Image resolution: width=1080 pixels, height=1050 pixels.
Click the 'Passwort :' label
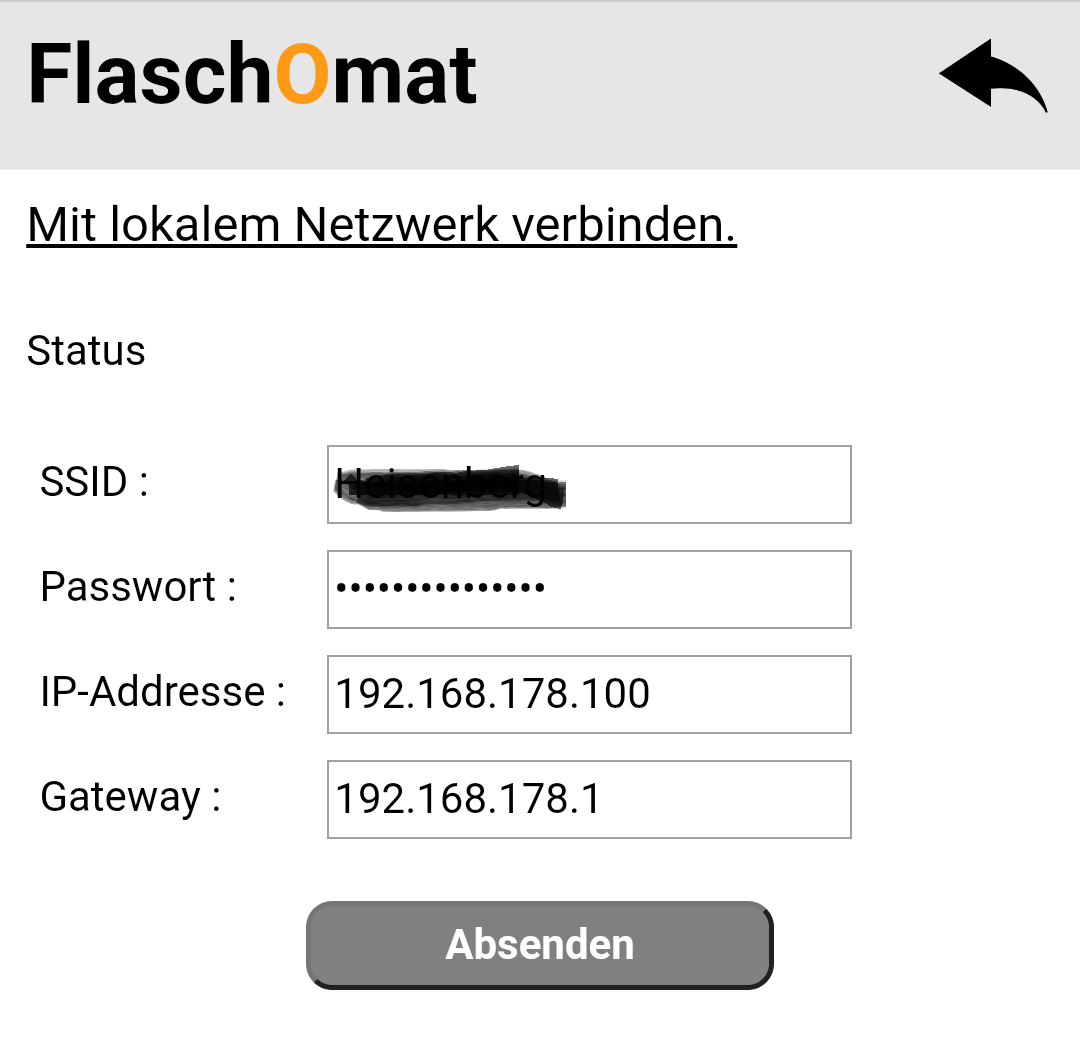click(138, 587)
